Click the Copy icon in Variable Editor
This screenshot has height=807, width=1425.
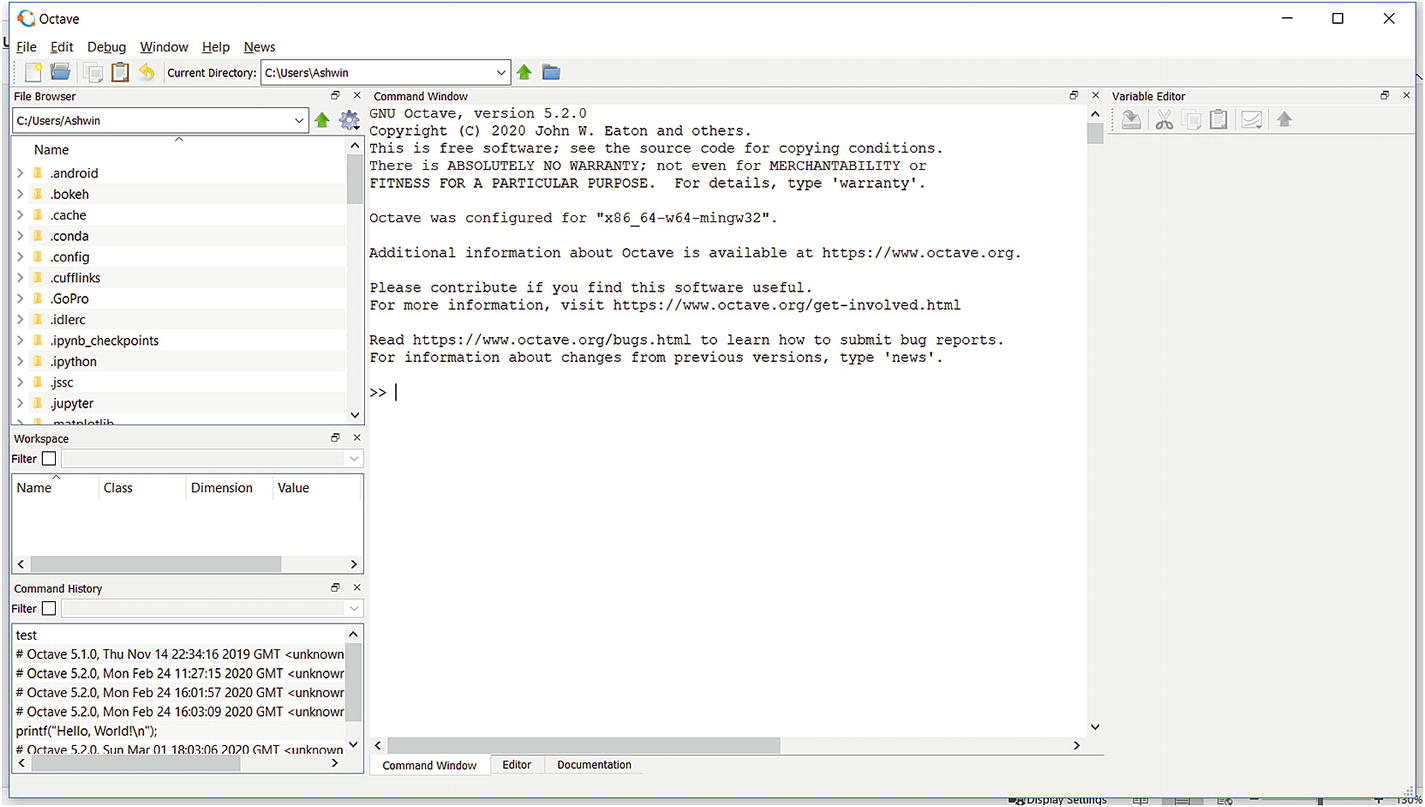(x=1191, y=120)
